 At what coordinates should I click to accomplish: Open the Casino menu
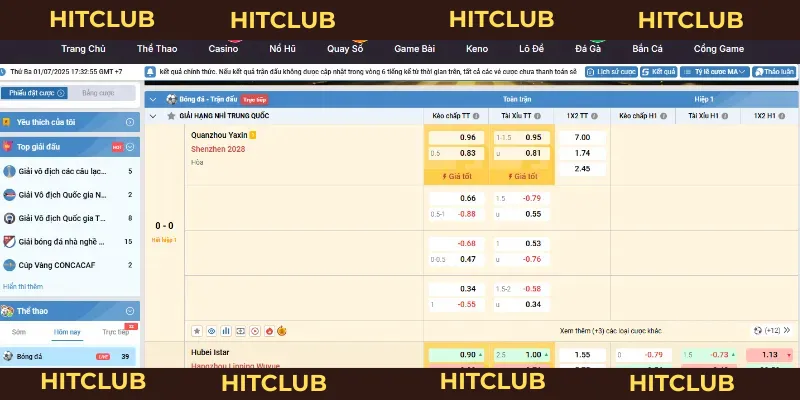(x=223, y=49)
